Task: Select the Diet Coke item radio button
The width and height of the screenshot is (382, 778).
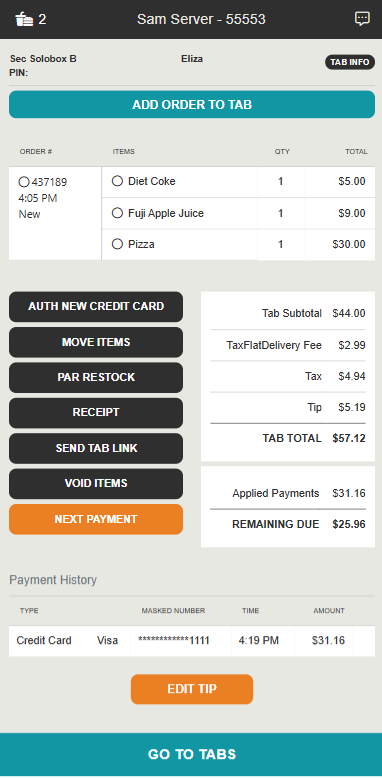Action: click(x=117, y=181)
